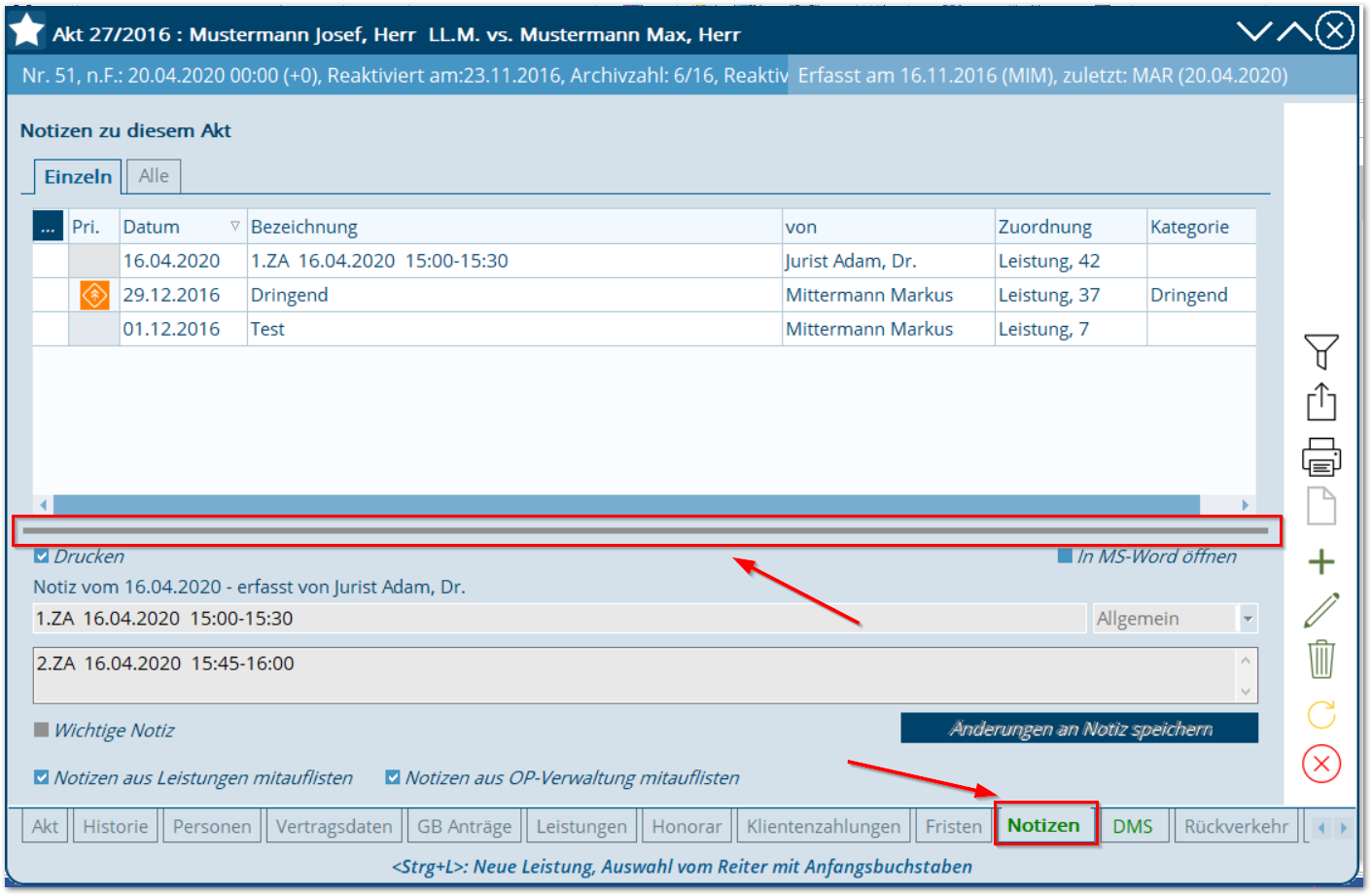The width and height of the screenshot is (1372, 896).
Task: Toggle the Drucken checkbox
Action: [41, 556]
